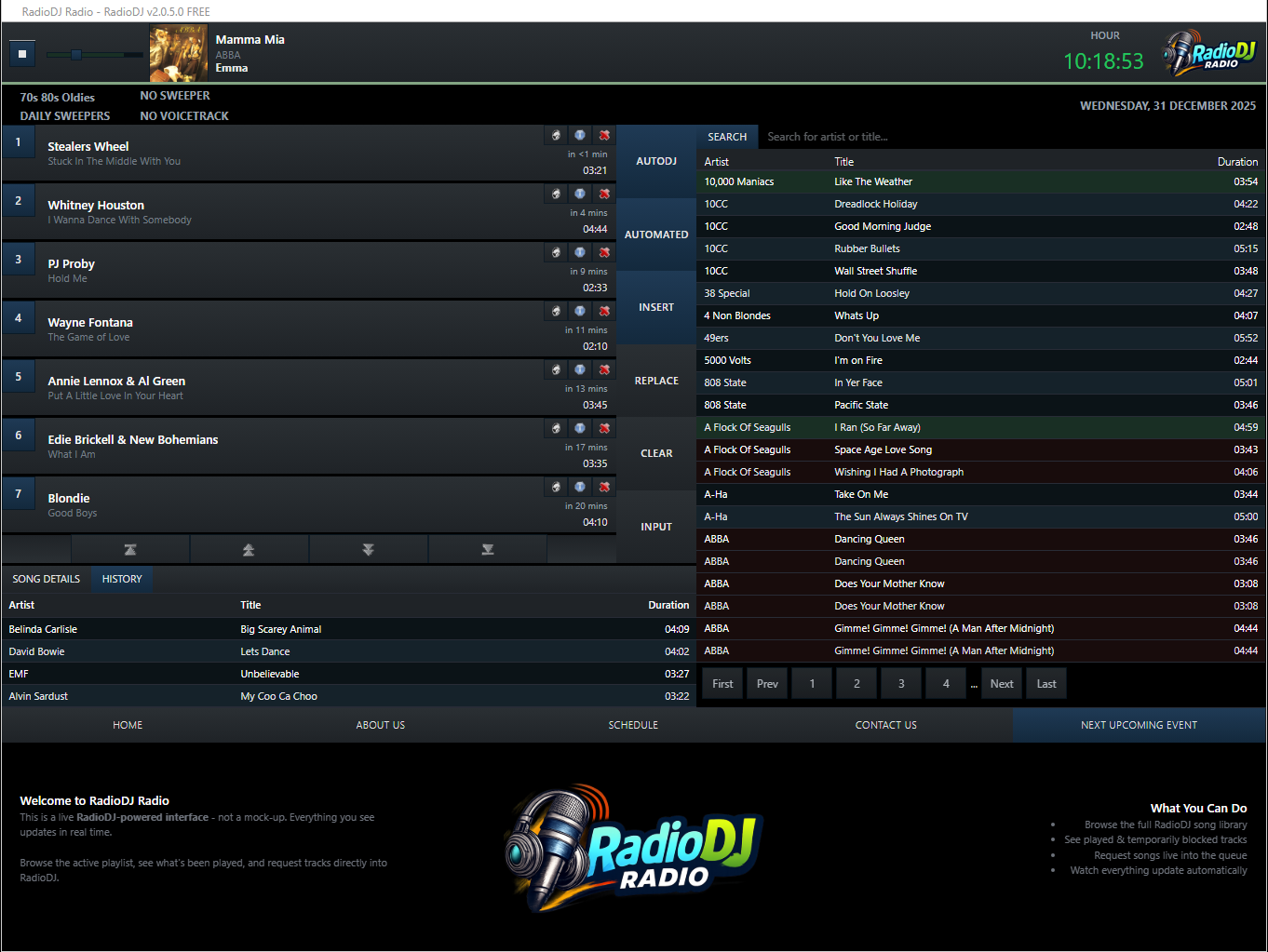Go to search results page 3
The height and width of the screenshot is (952, 1268).
point(900,682)
